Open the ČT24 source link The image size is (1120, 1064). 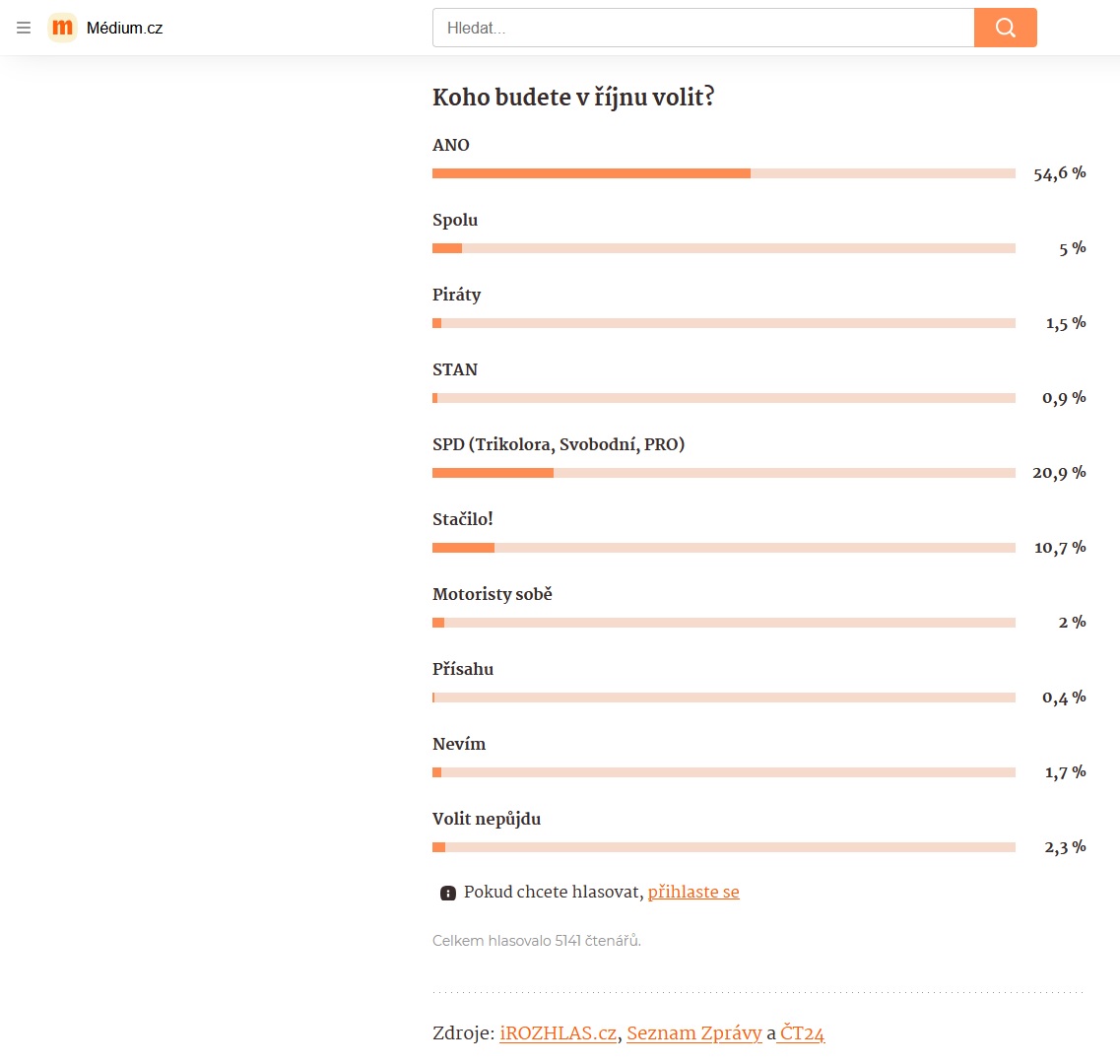tap(802, 1032)
